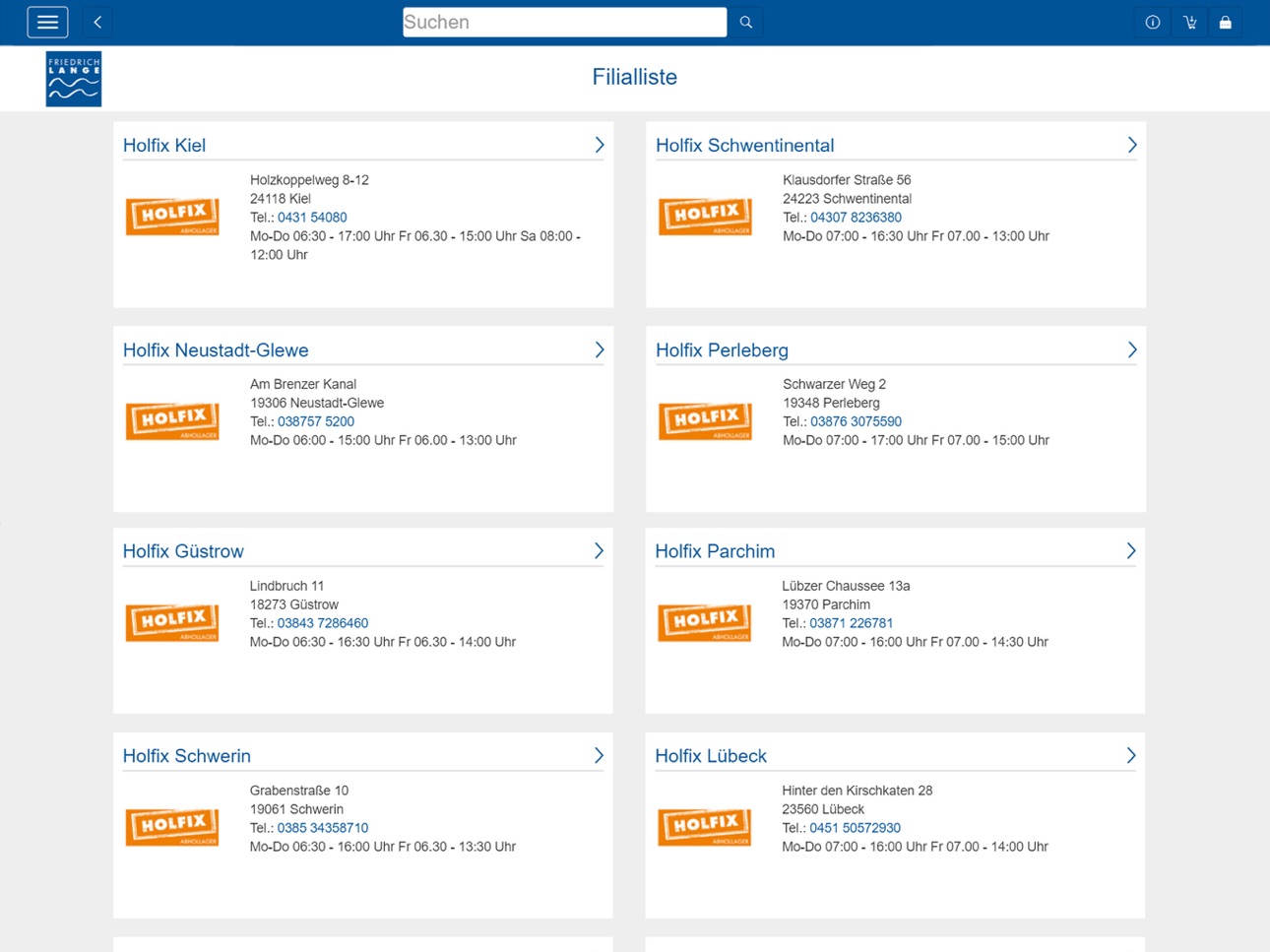Go back with the back arrow
This screenshot has height=952, width=1270.
(x=97, y=22)
